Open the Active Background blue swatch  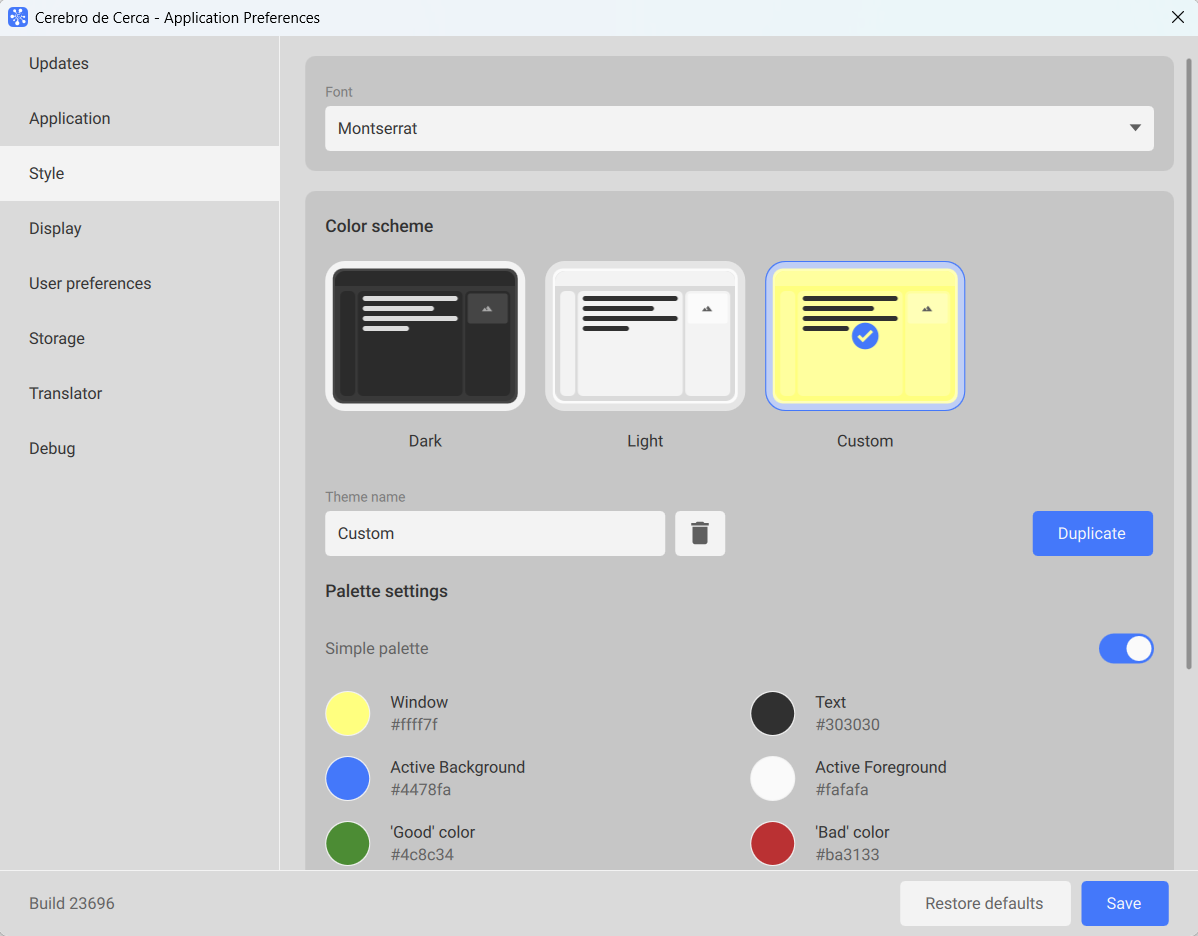[x=348, y=778]
